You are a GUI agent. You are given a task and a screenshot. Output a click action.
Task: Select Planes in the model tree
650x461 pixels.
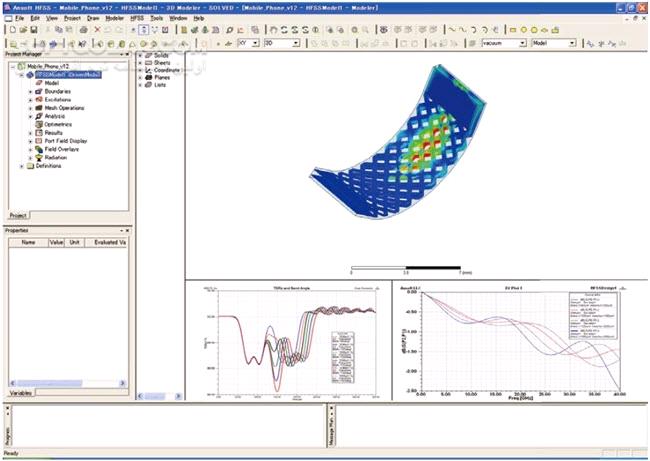(x=162, y=78)
